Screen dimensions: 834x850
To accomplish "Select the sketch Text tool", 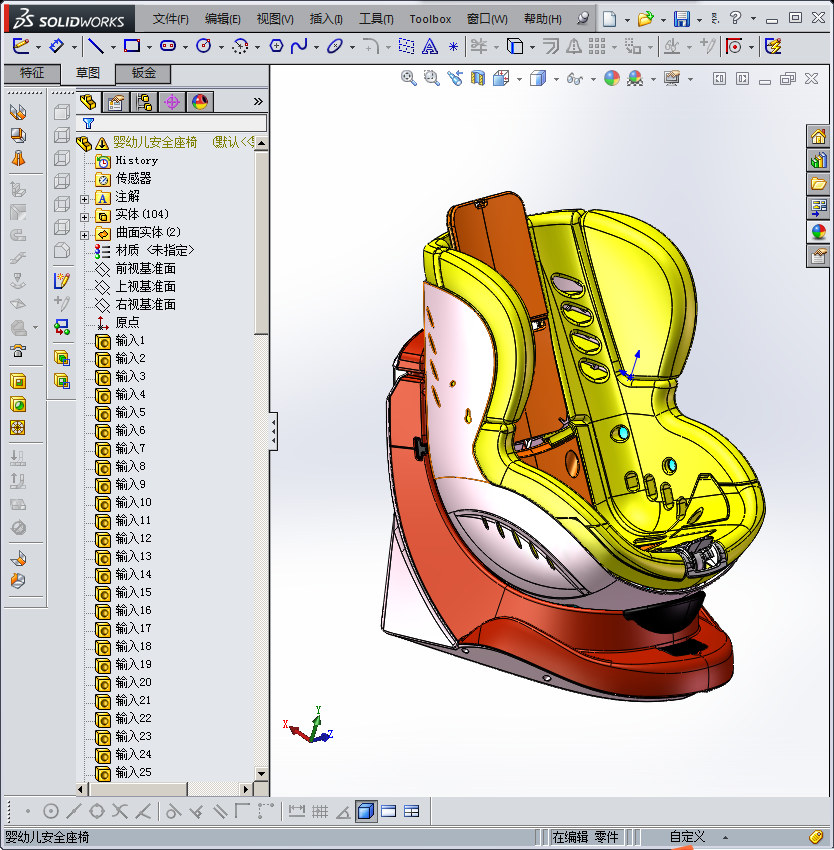I will pos(429,47).
